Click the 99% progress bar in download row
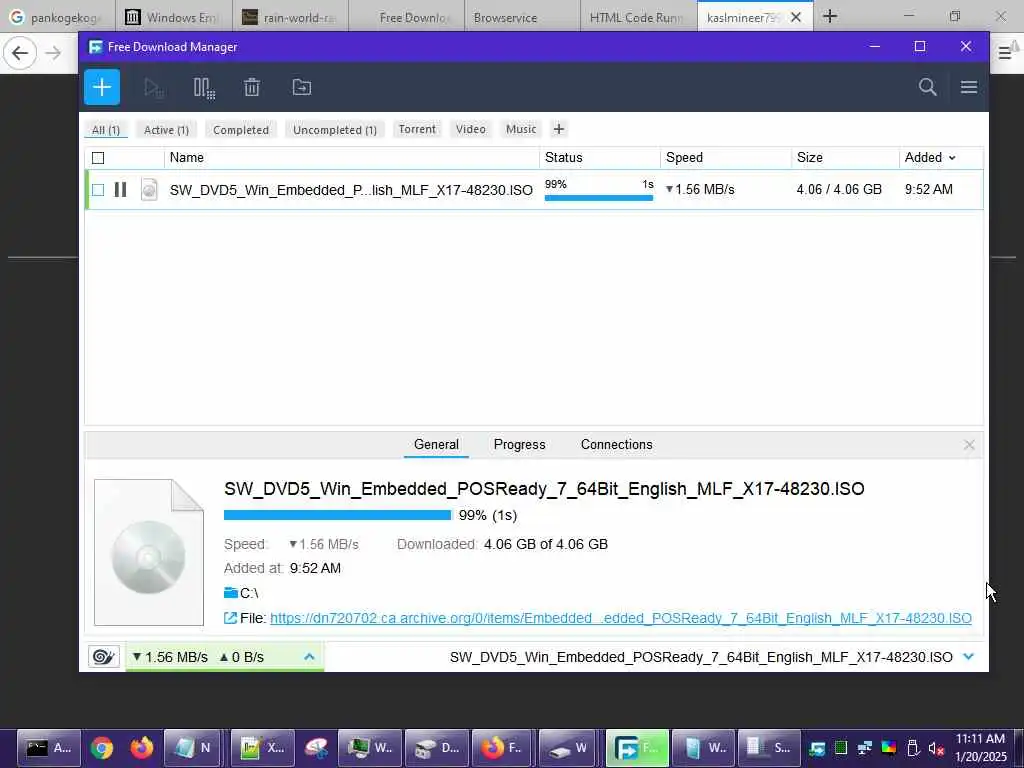The width and height of the screenshot is (1024, 768). (x=599, y=197)
